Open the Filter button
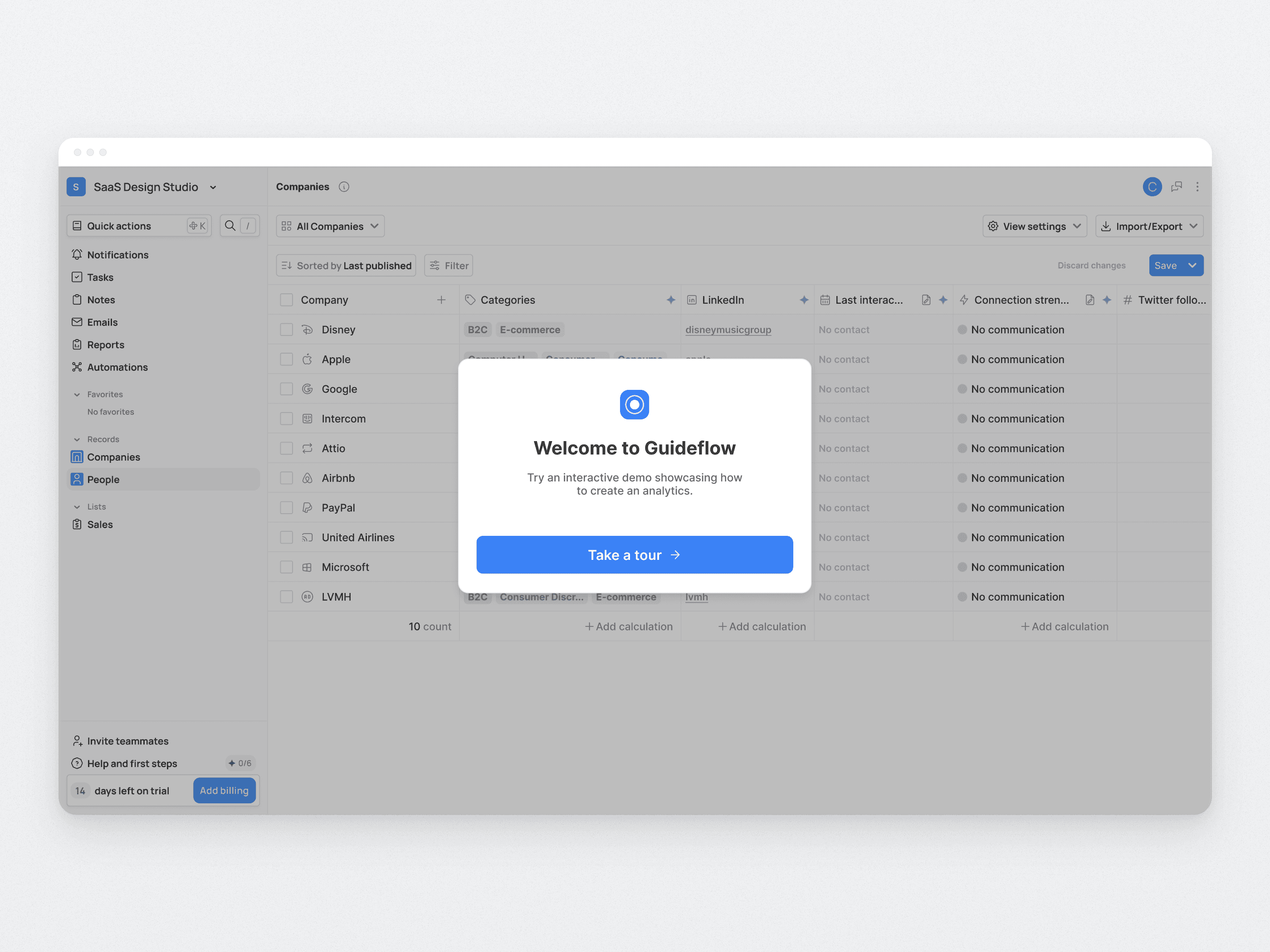 (449, 266)
